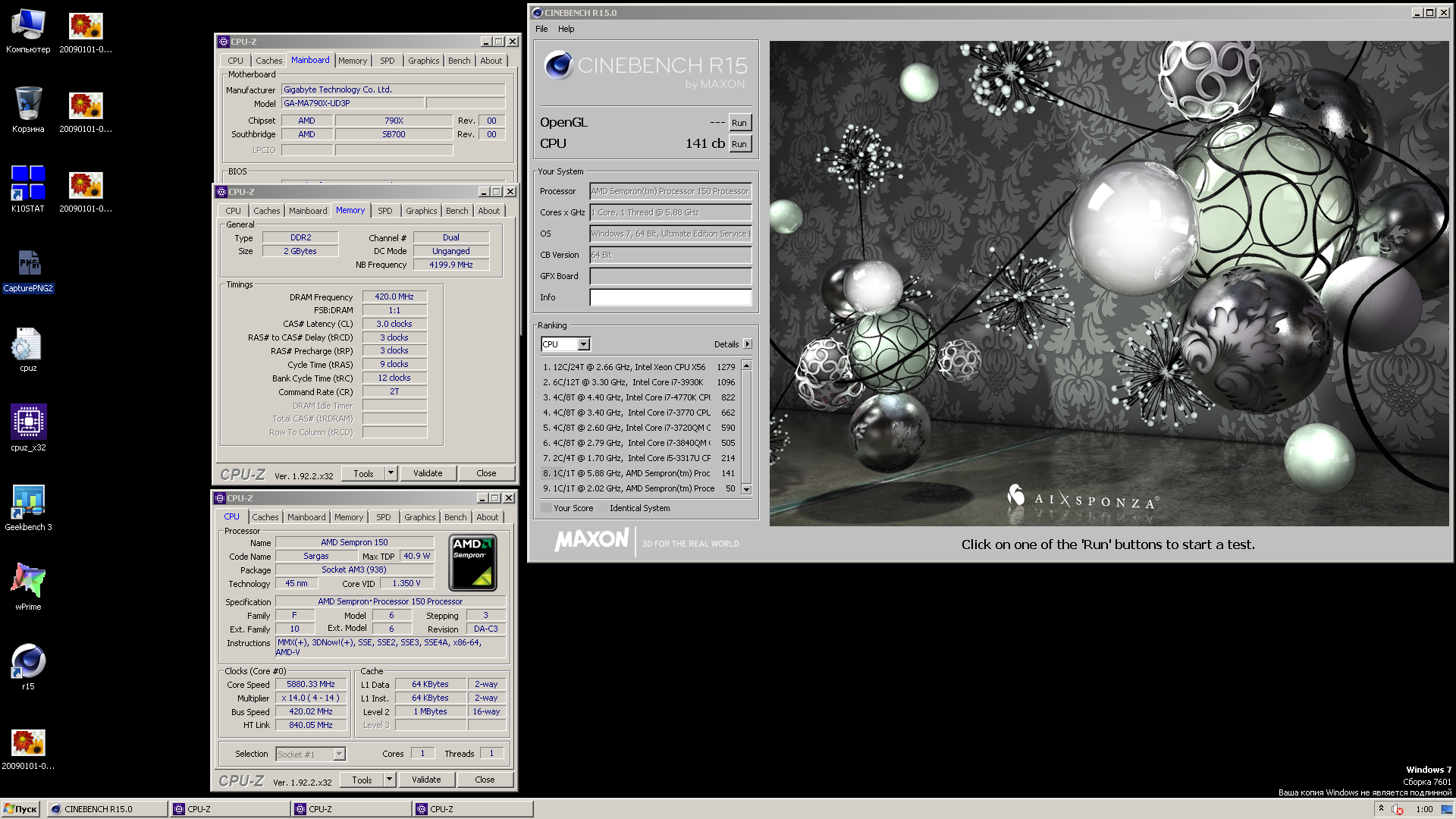Viewport: 1456px width, 819px height.
Task: Switch to Caches tab in Mainboard CPU-Z window
Action: point(269,61)
